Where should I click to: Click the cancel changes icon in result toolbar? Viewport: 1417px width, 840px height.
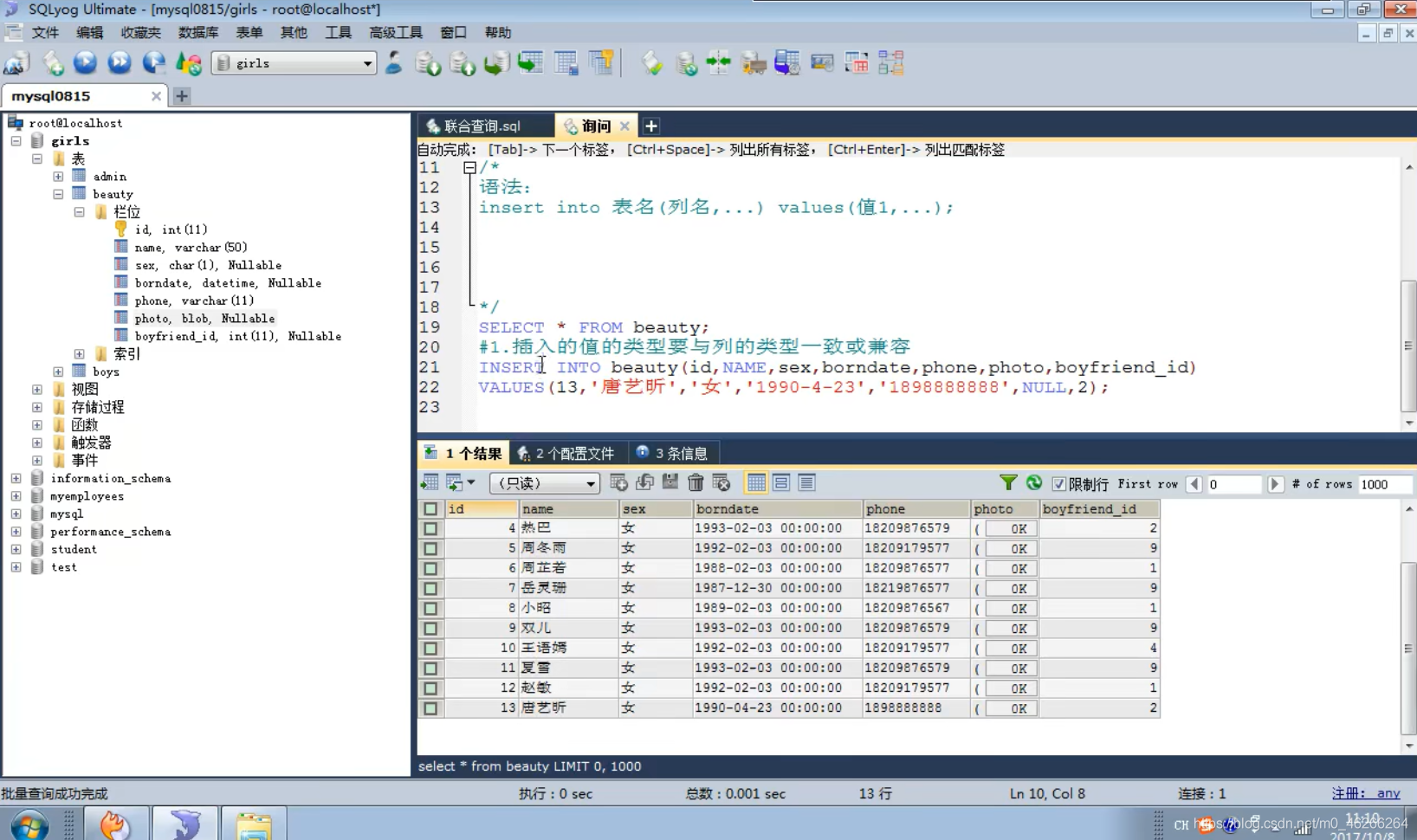(x=721, y=482)
